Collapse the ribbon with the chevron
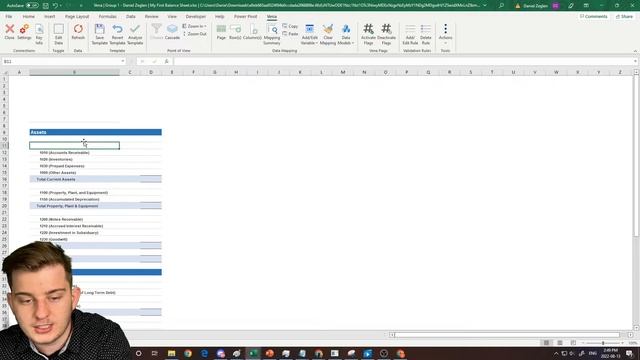This screenshot has height=360, width=640. point(635,51)
